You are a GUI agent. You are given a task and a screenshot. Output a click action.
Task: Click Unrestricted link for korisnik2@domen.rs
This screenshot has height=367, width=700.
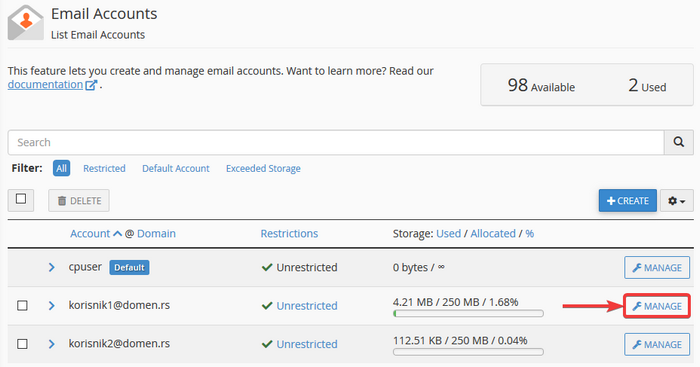pos(307,344)
